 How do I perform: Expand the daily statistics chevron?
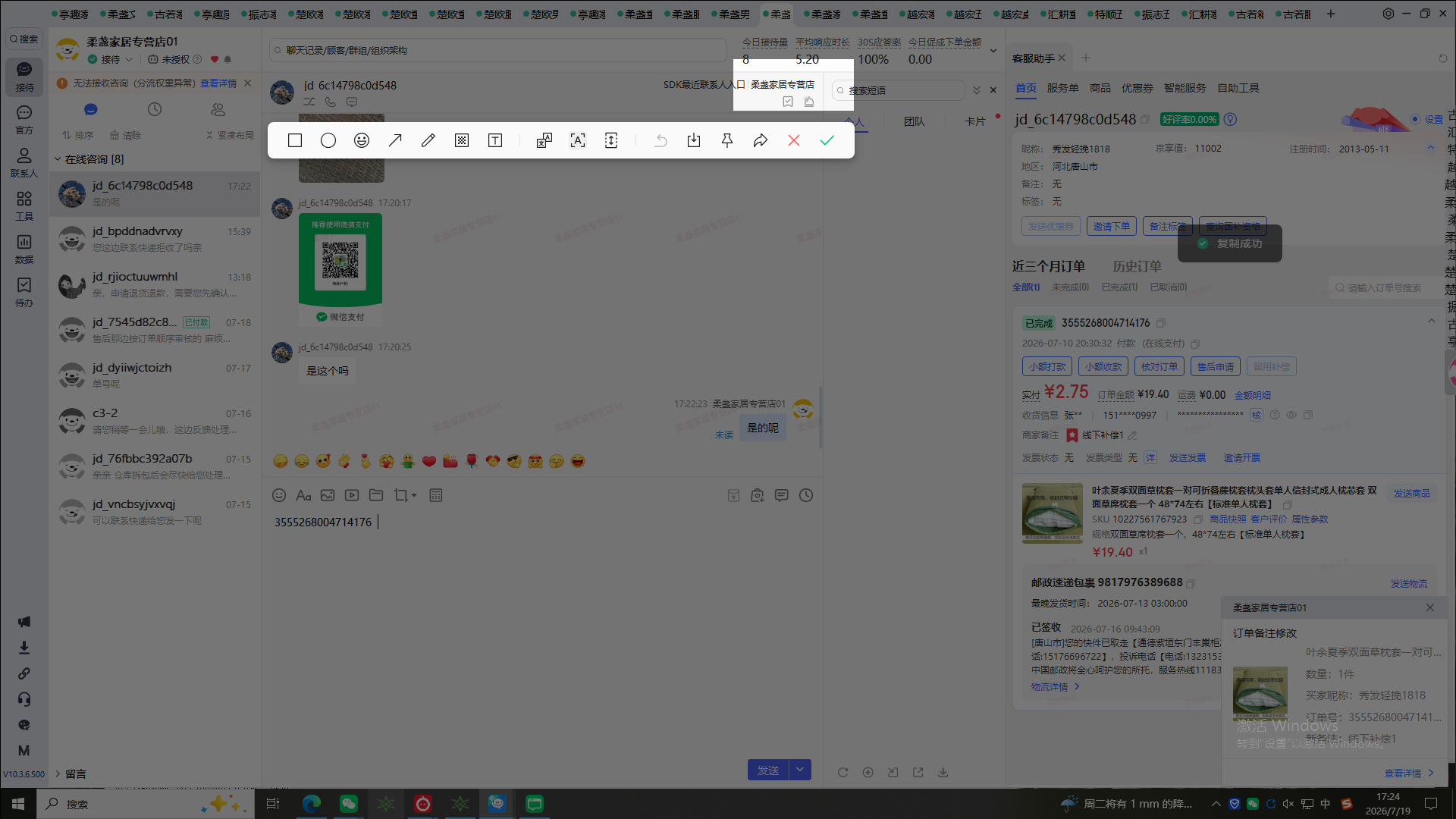(x=993, y=51)
